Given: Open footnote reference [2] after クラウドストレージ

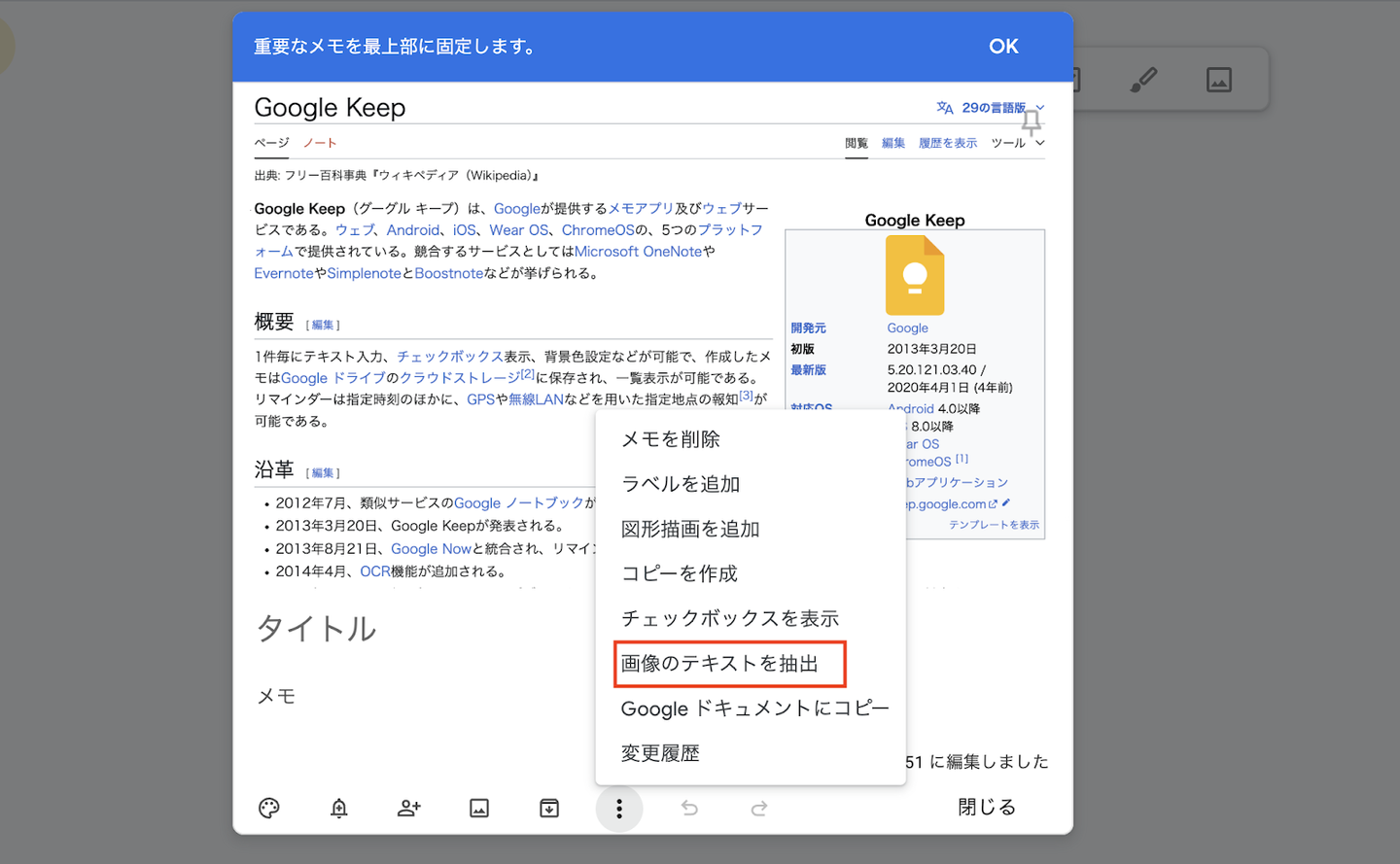Looking at the screenshot, I should [528, 374].
